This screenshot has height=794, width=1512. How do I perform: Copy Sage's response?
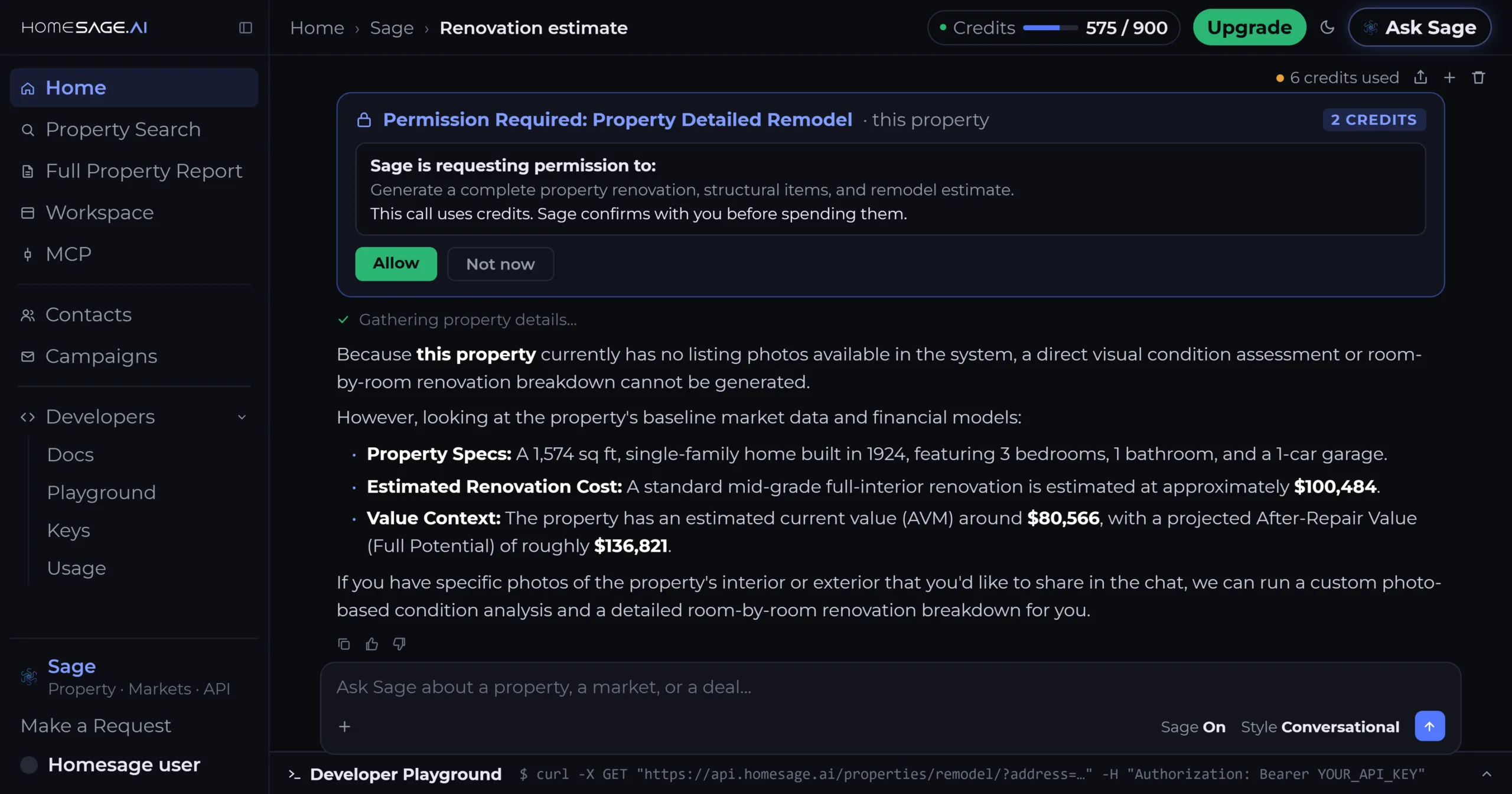click(x=344, y=644)
